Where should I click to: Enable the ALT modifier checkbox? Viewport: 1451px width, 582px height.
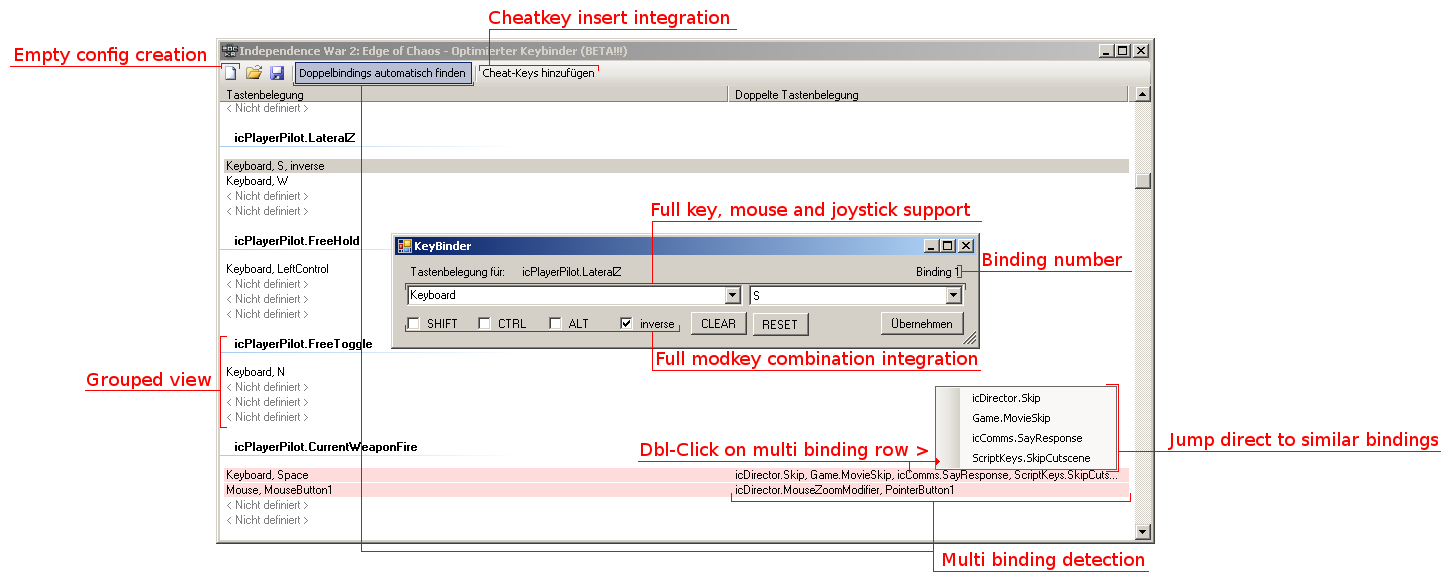[555, 324]
